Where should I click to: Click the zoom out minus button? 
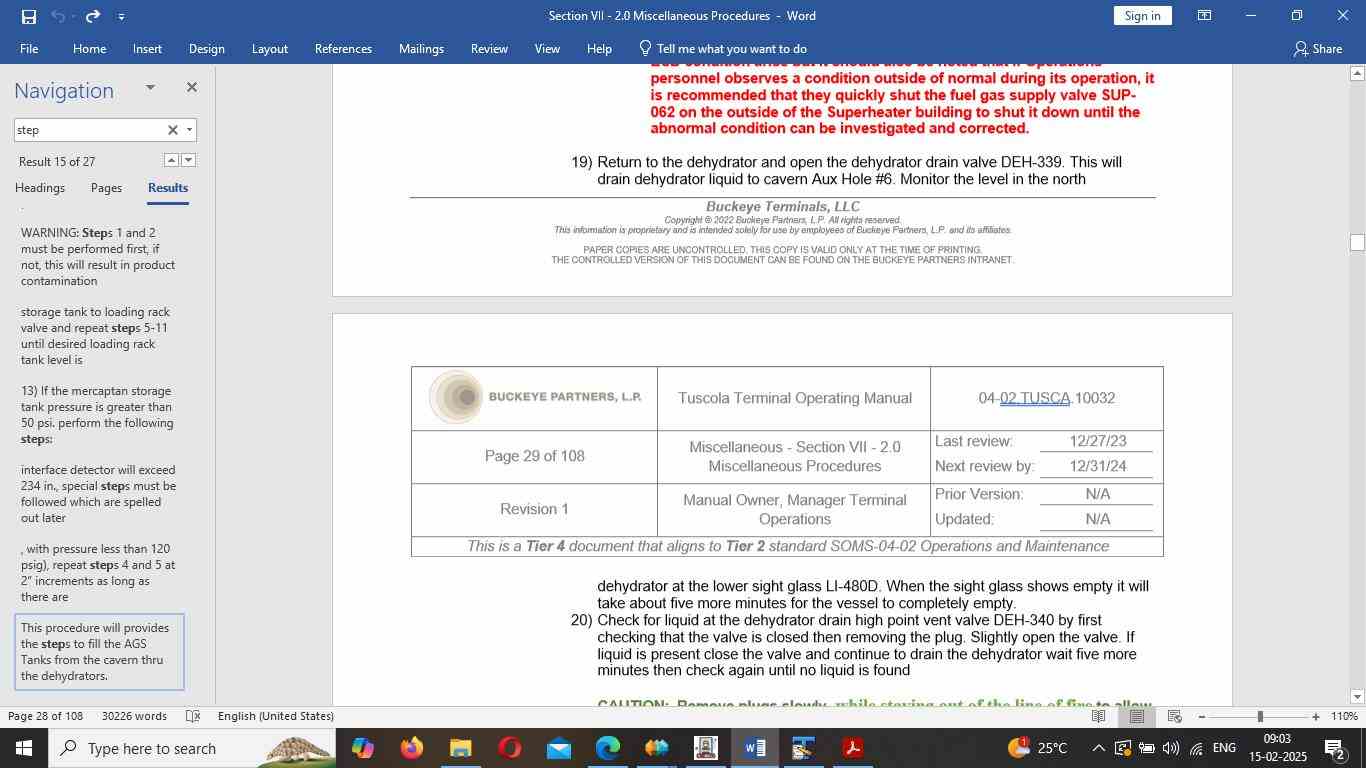coord(1201,716)
